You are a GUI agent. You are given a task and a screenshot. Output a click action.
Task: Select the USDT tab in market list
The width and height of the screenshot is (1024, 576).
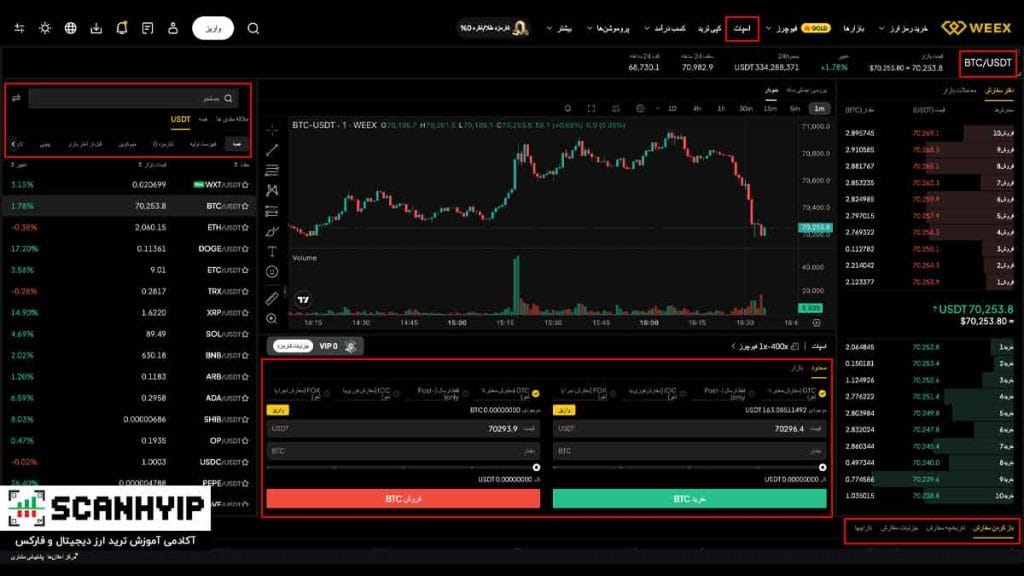pos(180,120)
